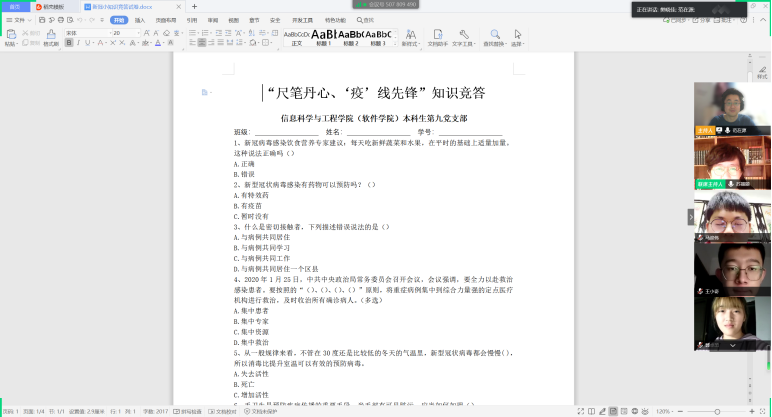The height and width of the screenshot is (417, 772).
Task: Click the 首页 home tab button
Action: pos(15,6)
